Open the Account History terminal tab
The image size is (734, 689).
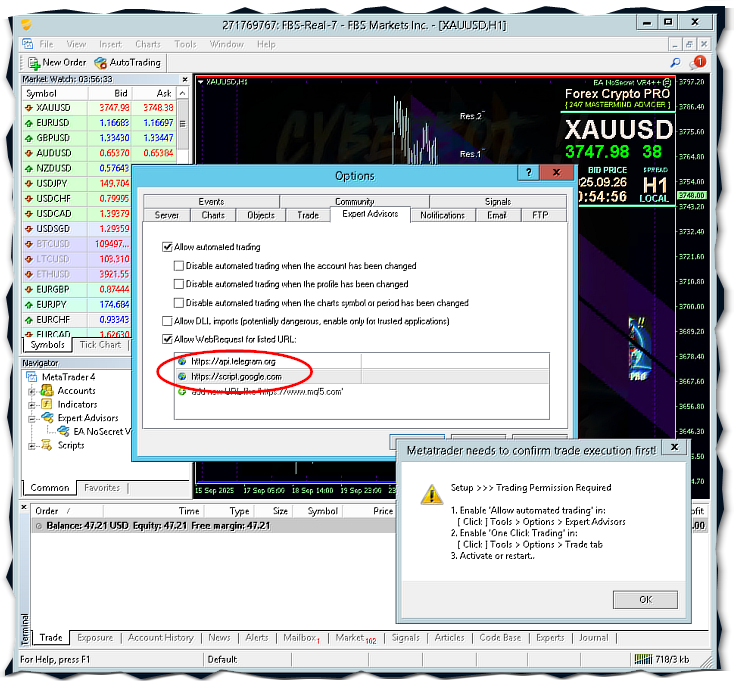[x=161, y=638]
